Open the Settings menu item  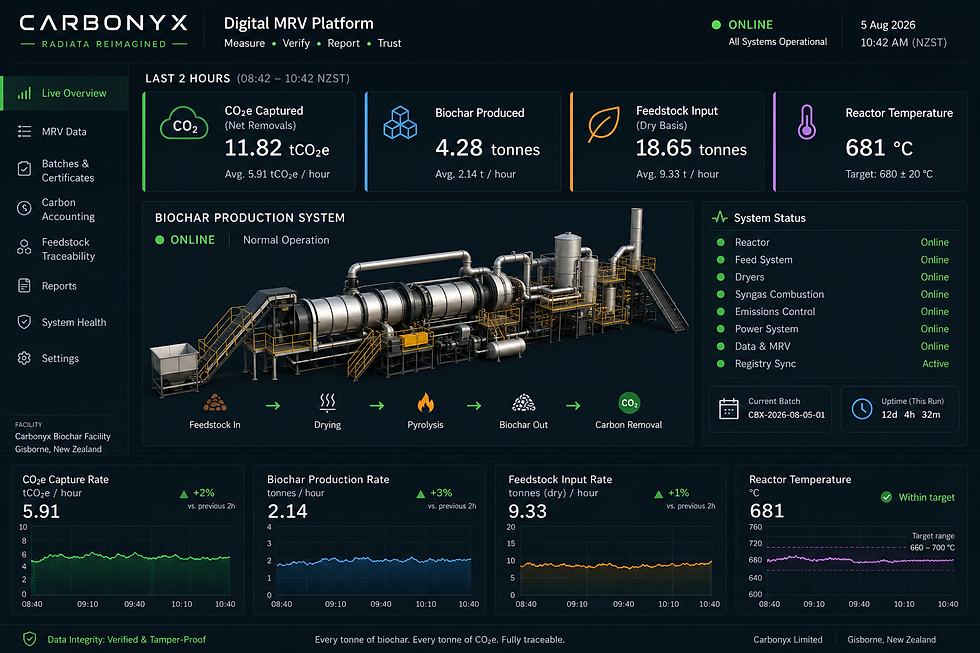pyautogui.click(x=65, y=358)
